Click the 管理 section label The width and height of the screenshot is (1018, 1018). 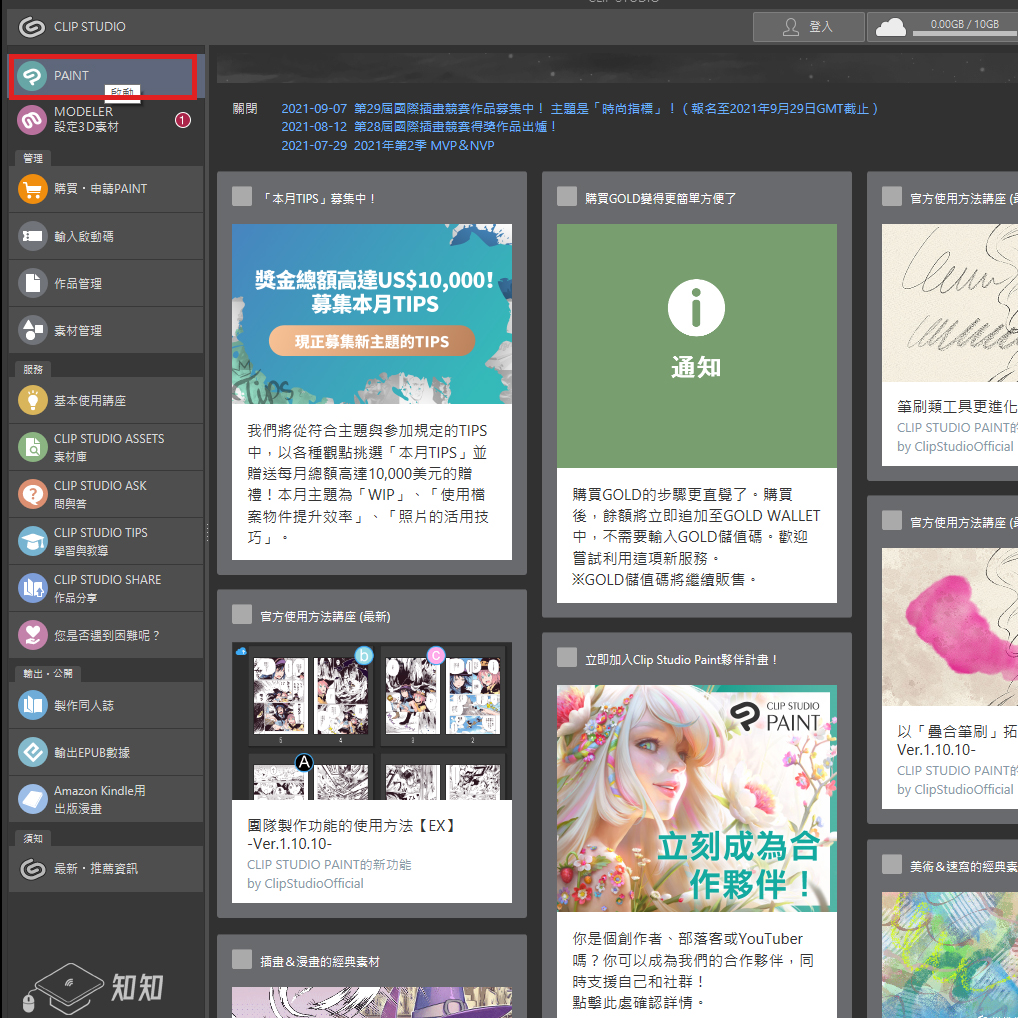(x=33, y=158)
